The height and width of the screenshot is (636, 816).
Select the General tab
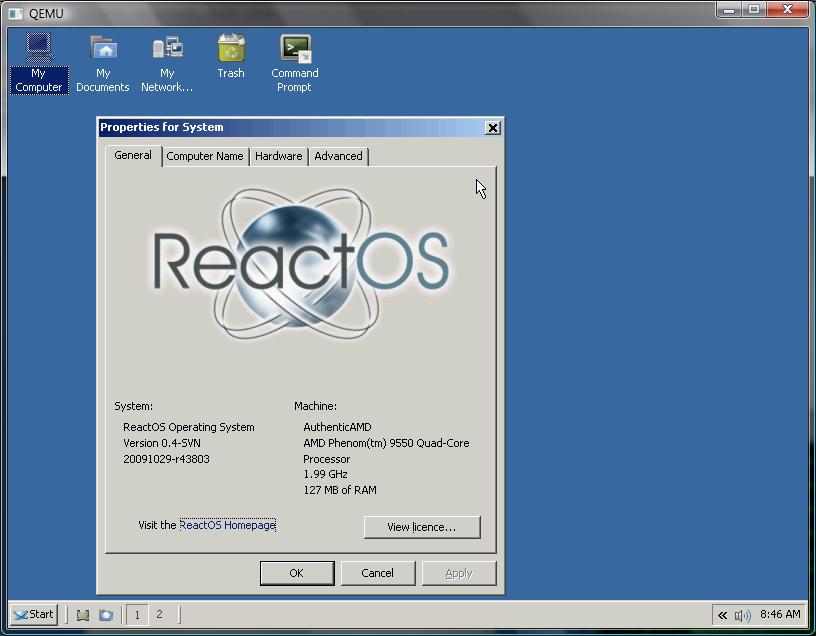[133, 155]
